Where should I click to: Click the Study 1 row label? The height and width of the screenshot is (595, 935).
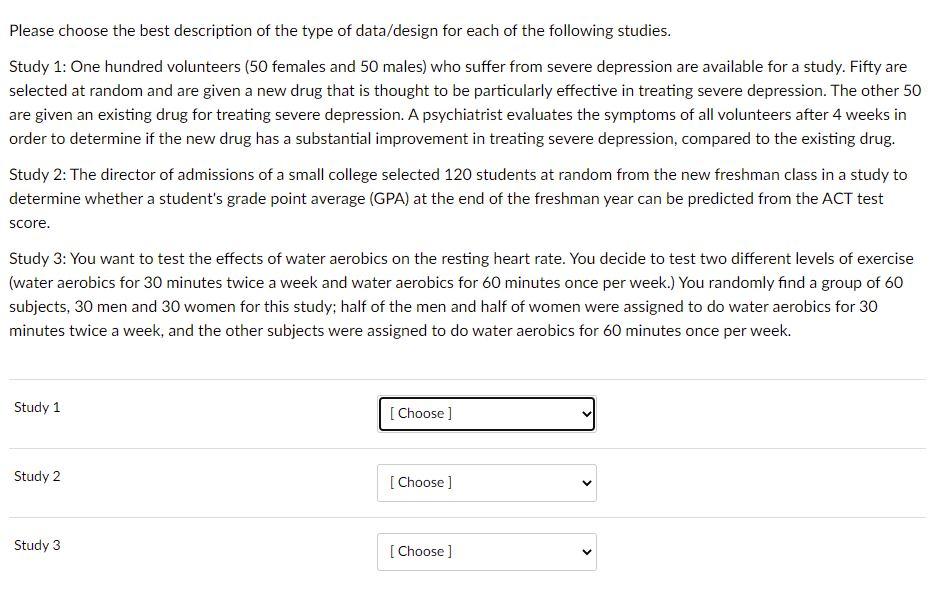[37, 407]
